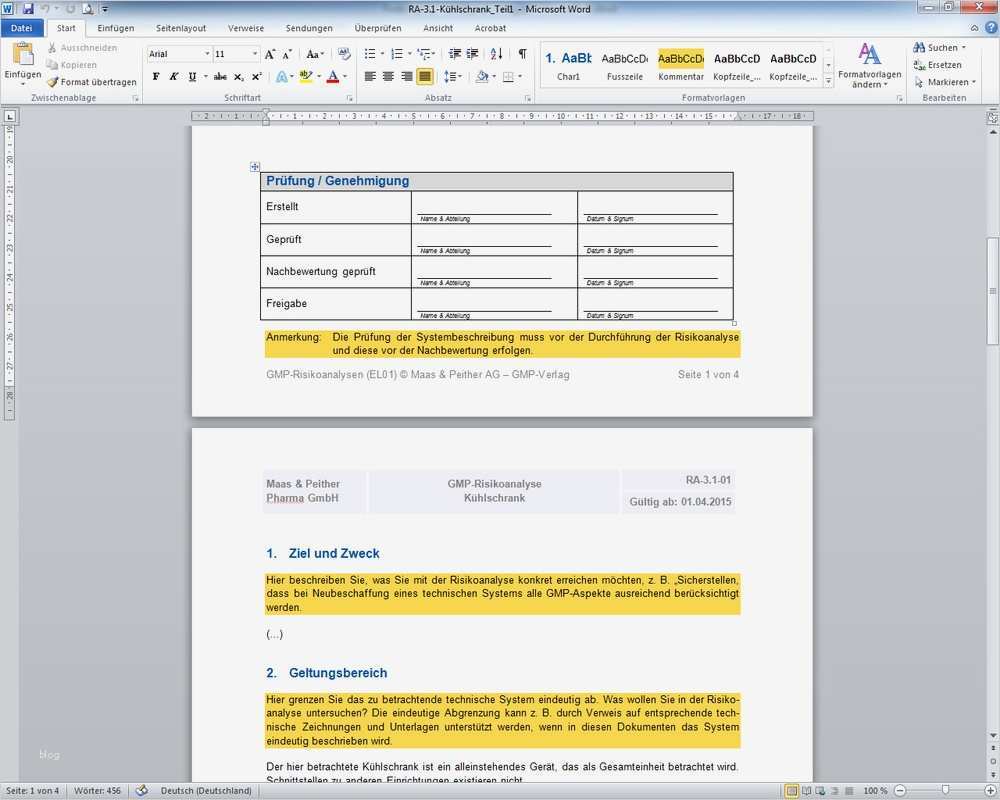Switch to the Verweise tab
This screenshot has width=1000, height=800.
[x=246, y=28]
